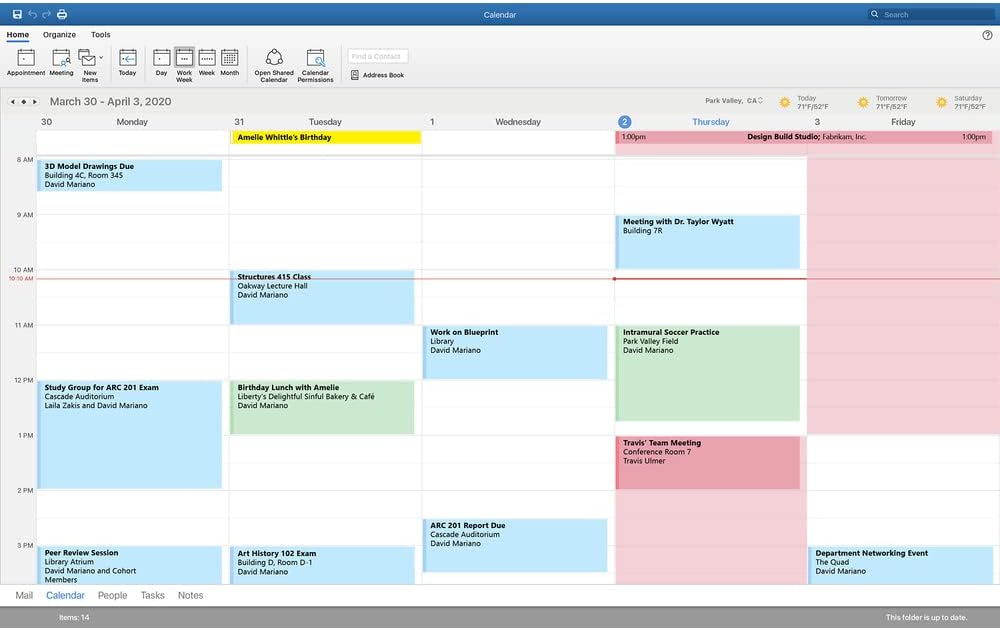
Task: Navigate to Mail in the bottom bar
Action: point(24,595)
